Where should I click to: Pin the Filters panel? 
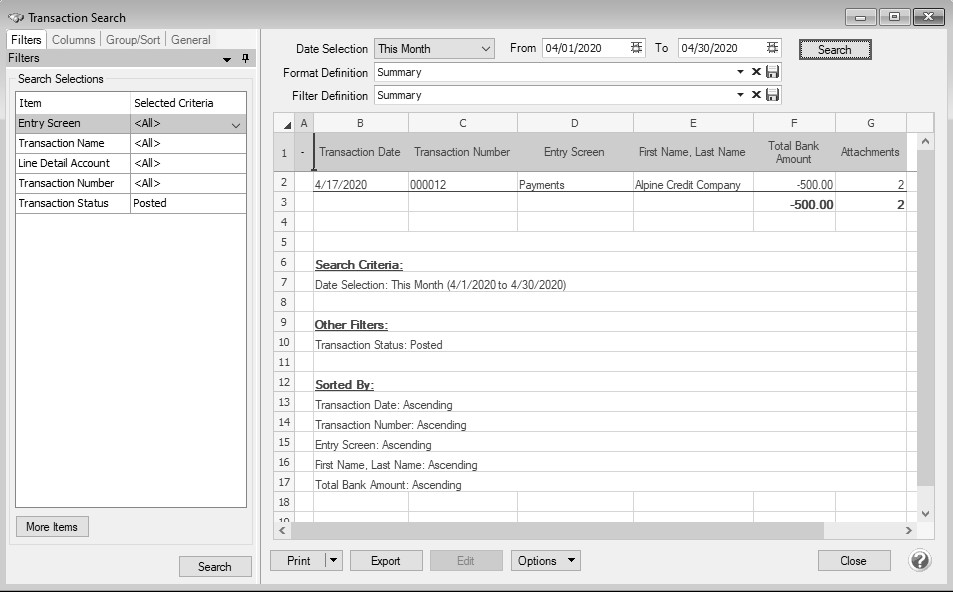click(x=246, y=59)
